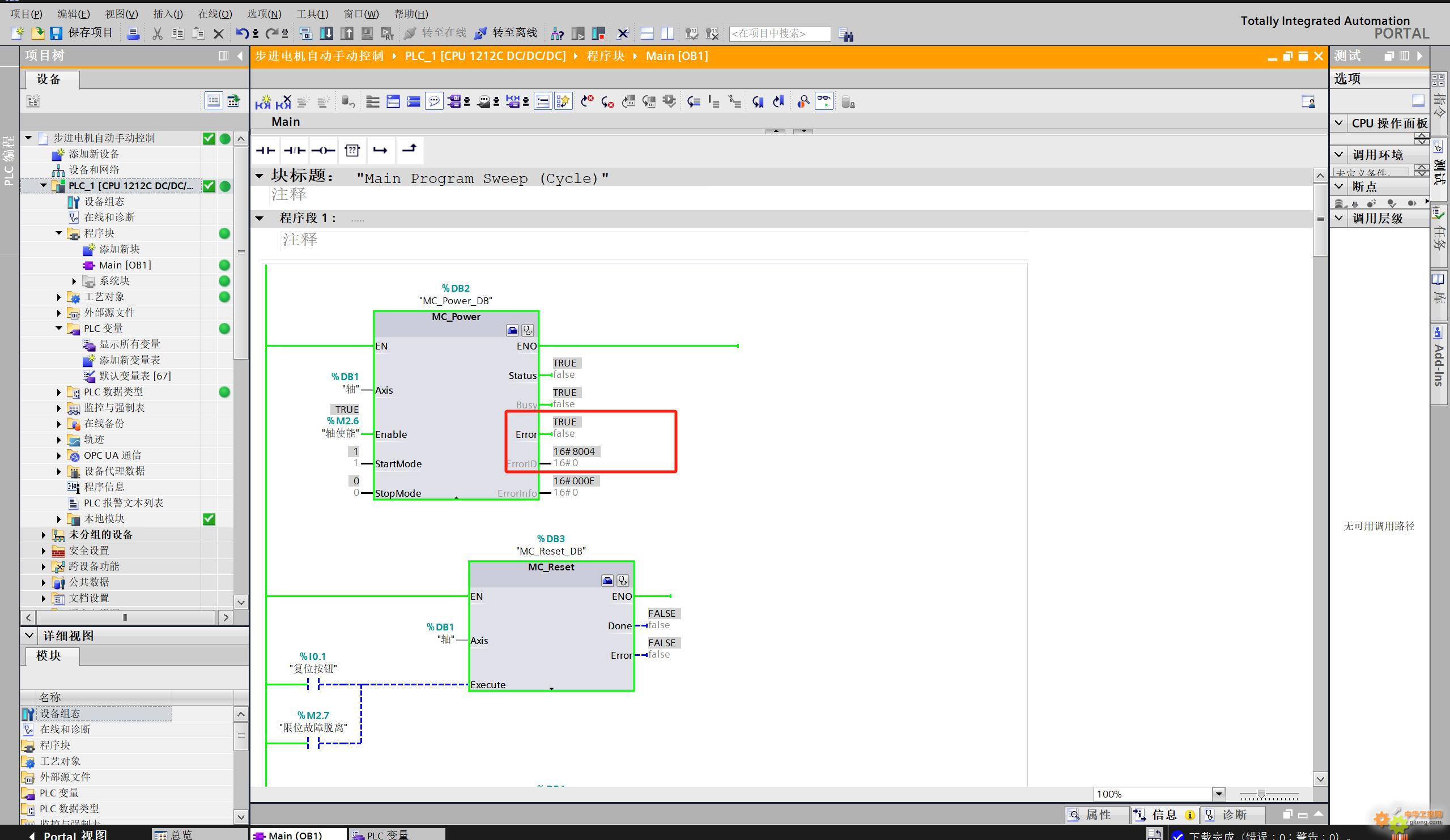Click the 在项目中搜索 search field
The image size is (1450, 840).
point(780,34)
